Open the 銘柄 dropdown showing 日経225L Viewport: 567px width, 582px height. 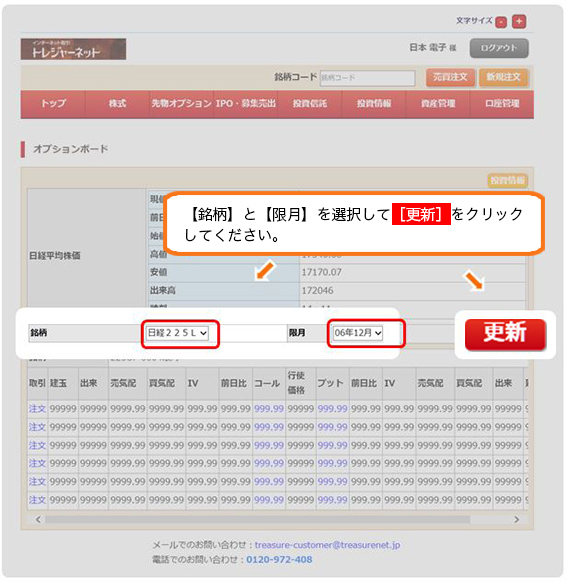[177, 333]
